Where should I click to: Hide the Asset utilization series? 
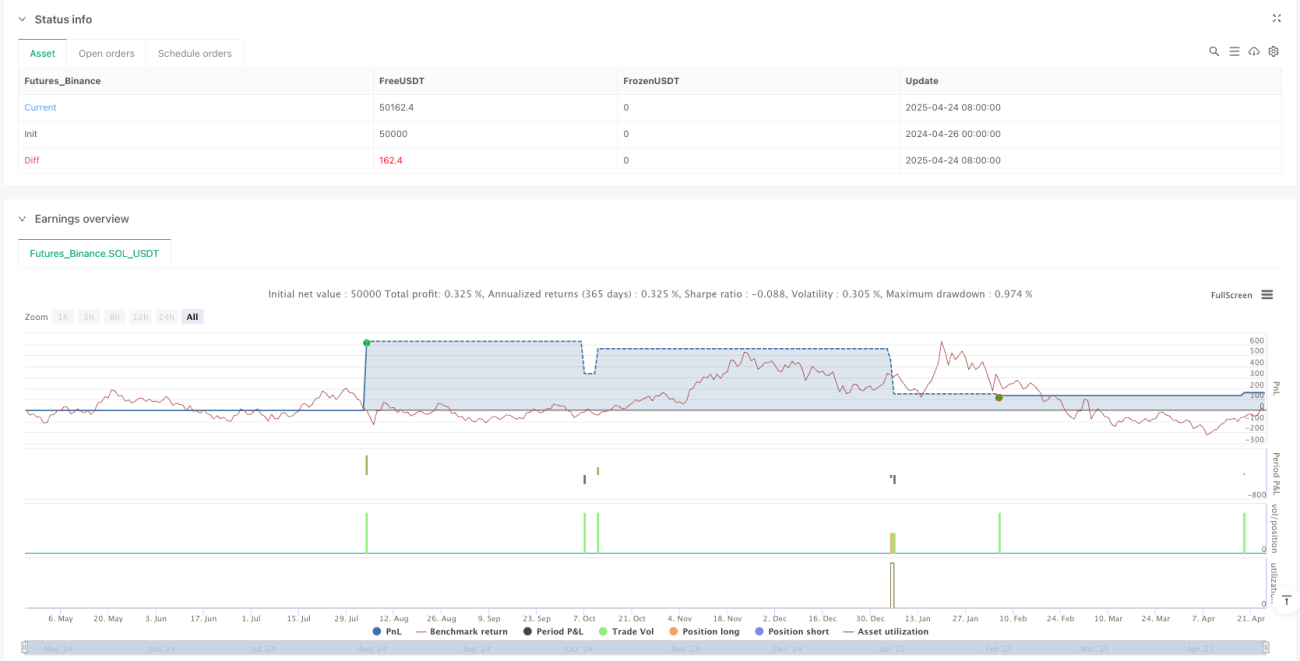[886, 631]
